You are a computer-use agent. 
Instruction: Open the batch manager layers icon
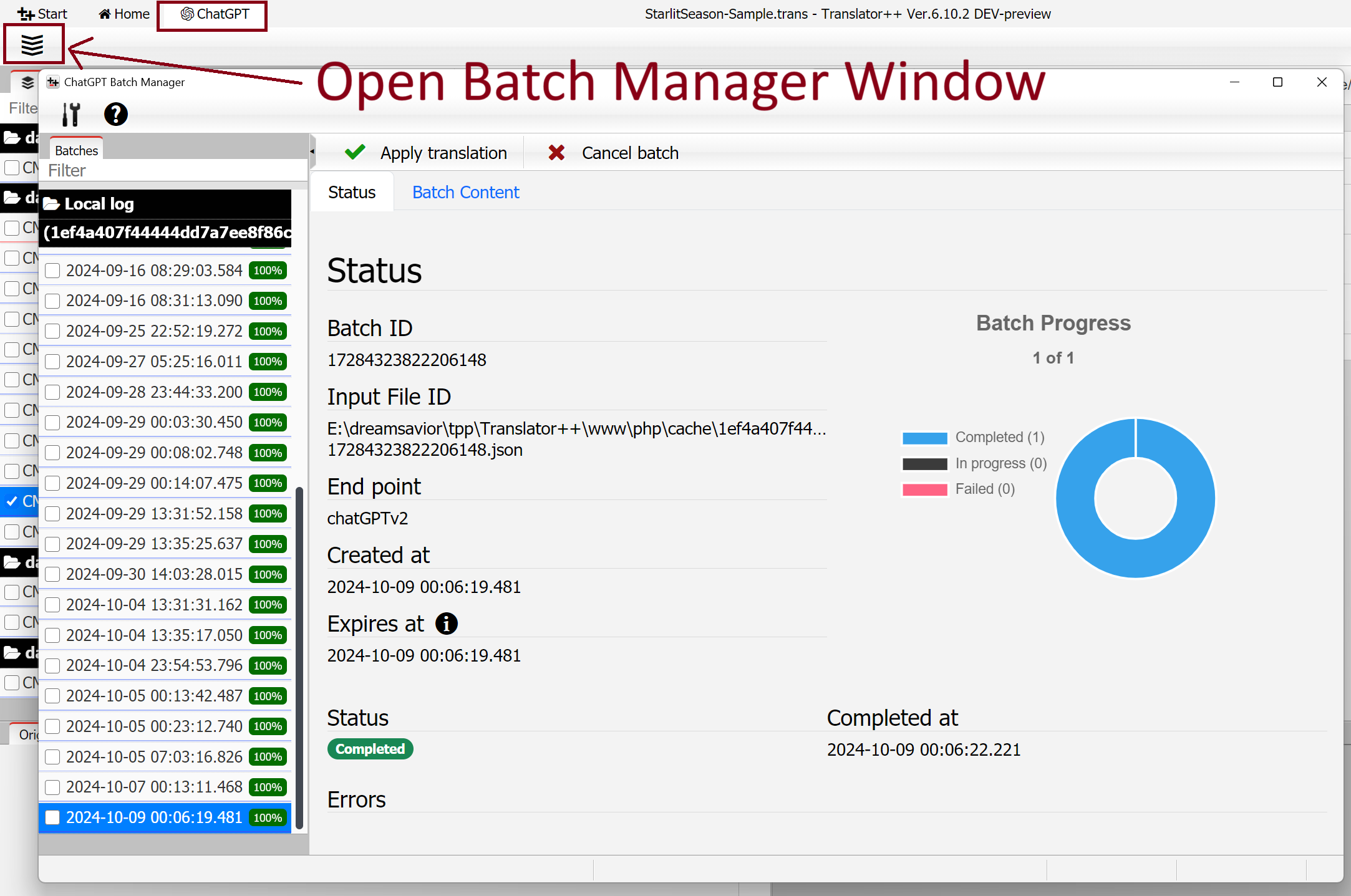[x=32, y=44]
